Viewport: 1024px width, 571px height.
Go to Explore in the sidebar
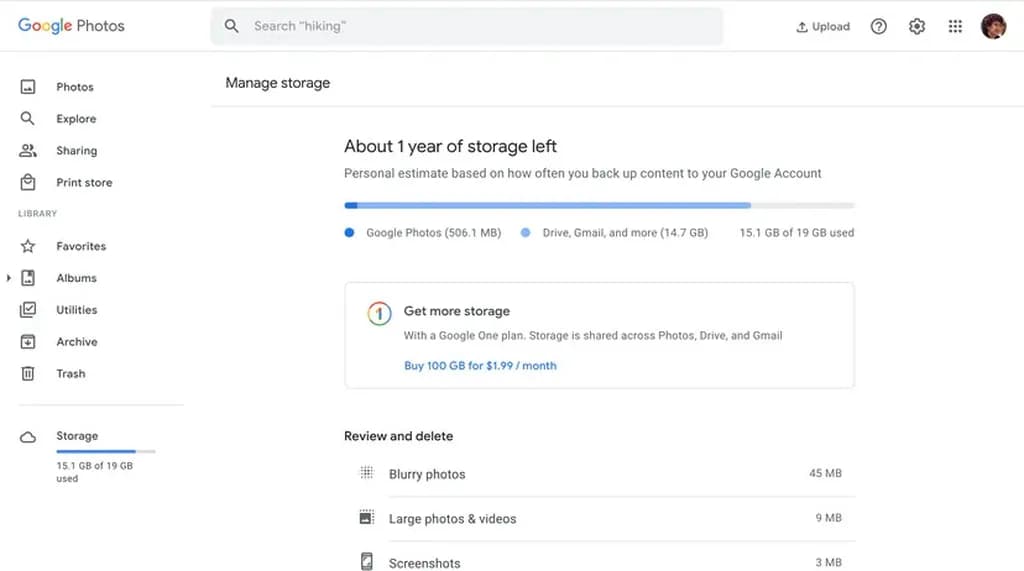pos(76,119)
